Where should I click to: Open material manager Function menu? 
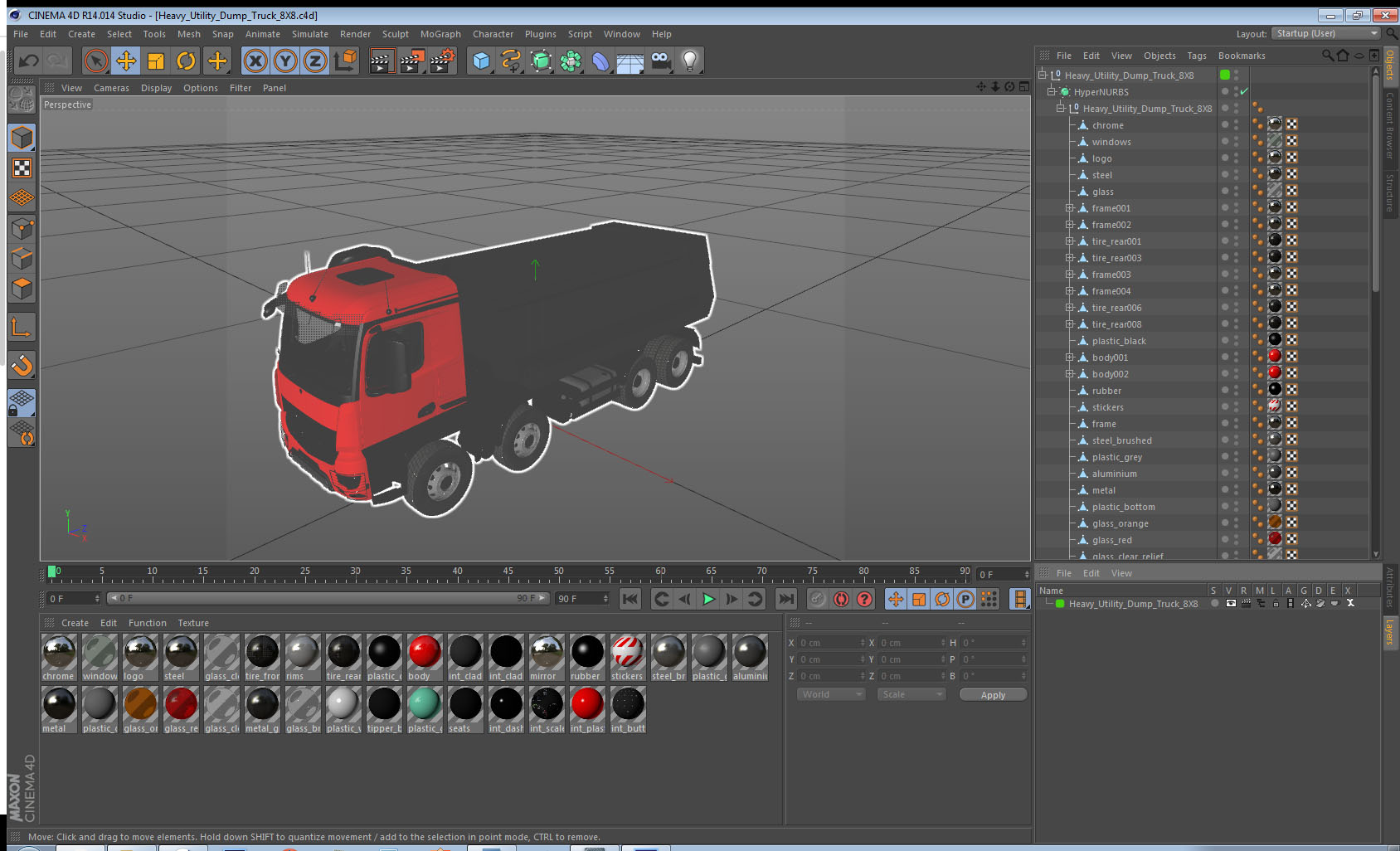[148, 623]
